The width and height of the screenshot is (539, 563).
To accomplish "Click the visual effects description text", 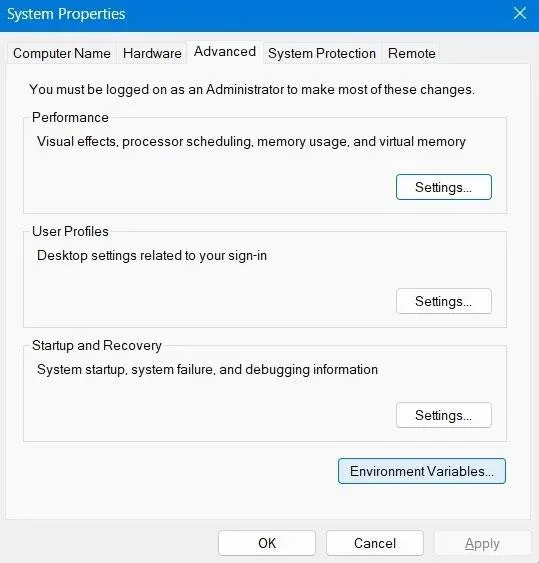I will click(251, 141).
